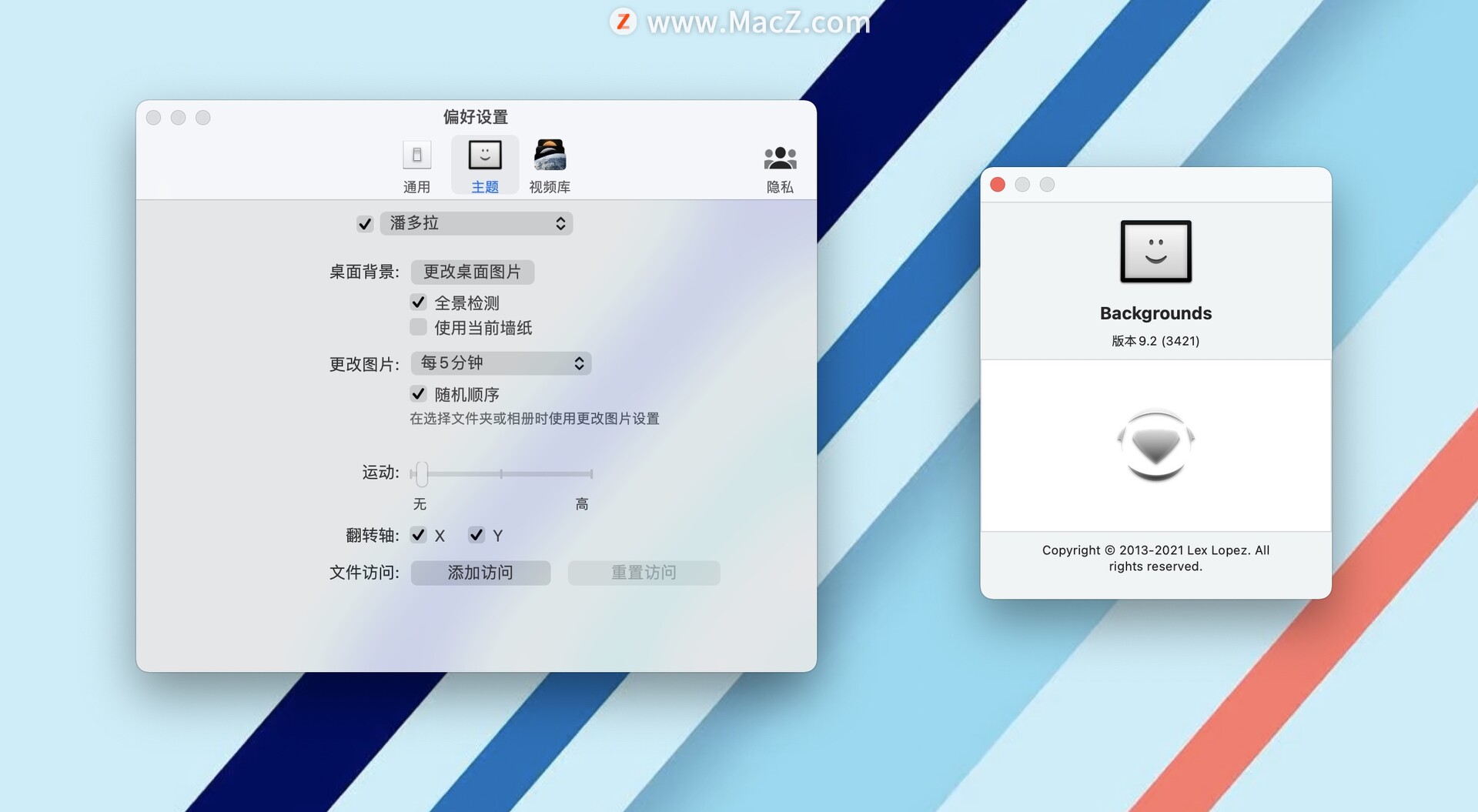Open the 隐私 privacy people icon
The width and height of the screenshot is (1478, 812).
click(x=780, y=159)
